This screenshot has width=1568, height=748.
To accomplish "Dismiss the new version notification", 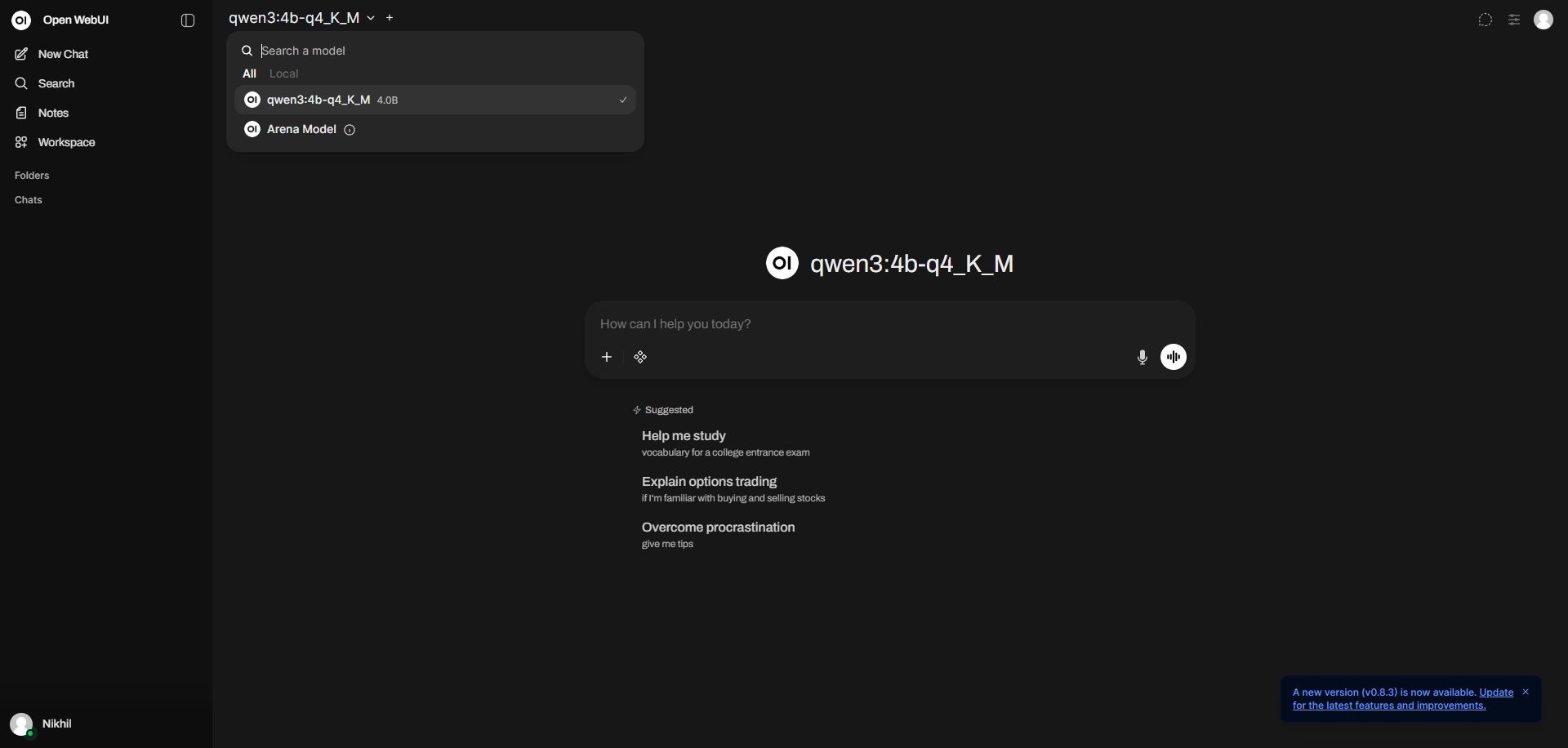I will coord(1526,692).
